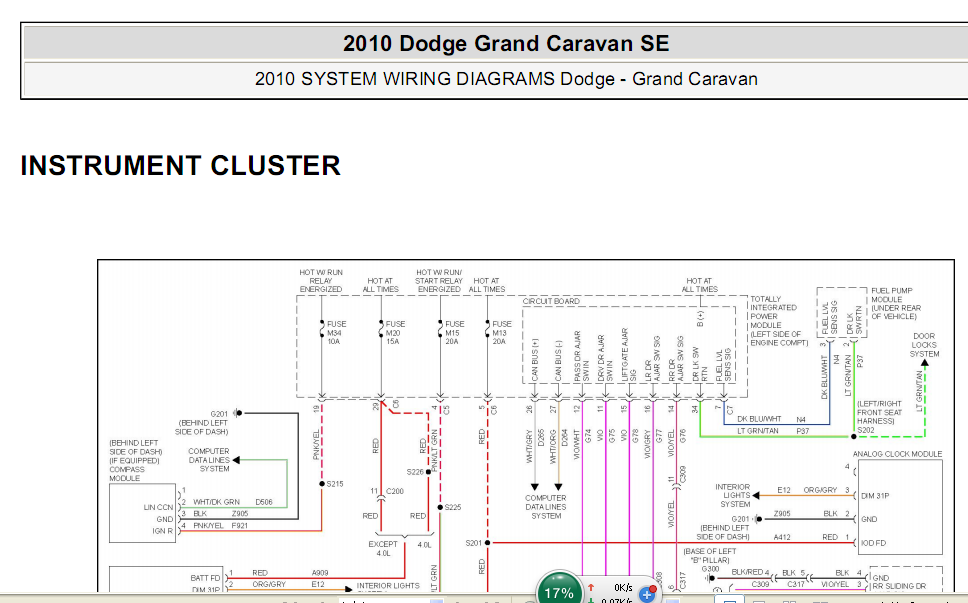The height and width of the screenshot is (603, 968).
Task: Click the 2010 Dodge Grand Caravan SE title
Action: (x=506, y=43)
